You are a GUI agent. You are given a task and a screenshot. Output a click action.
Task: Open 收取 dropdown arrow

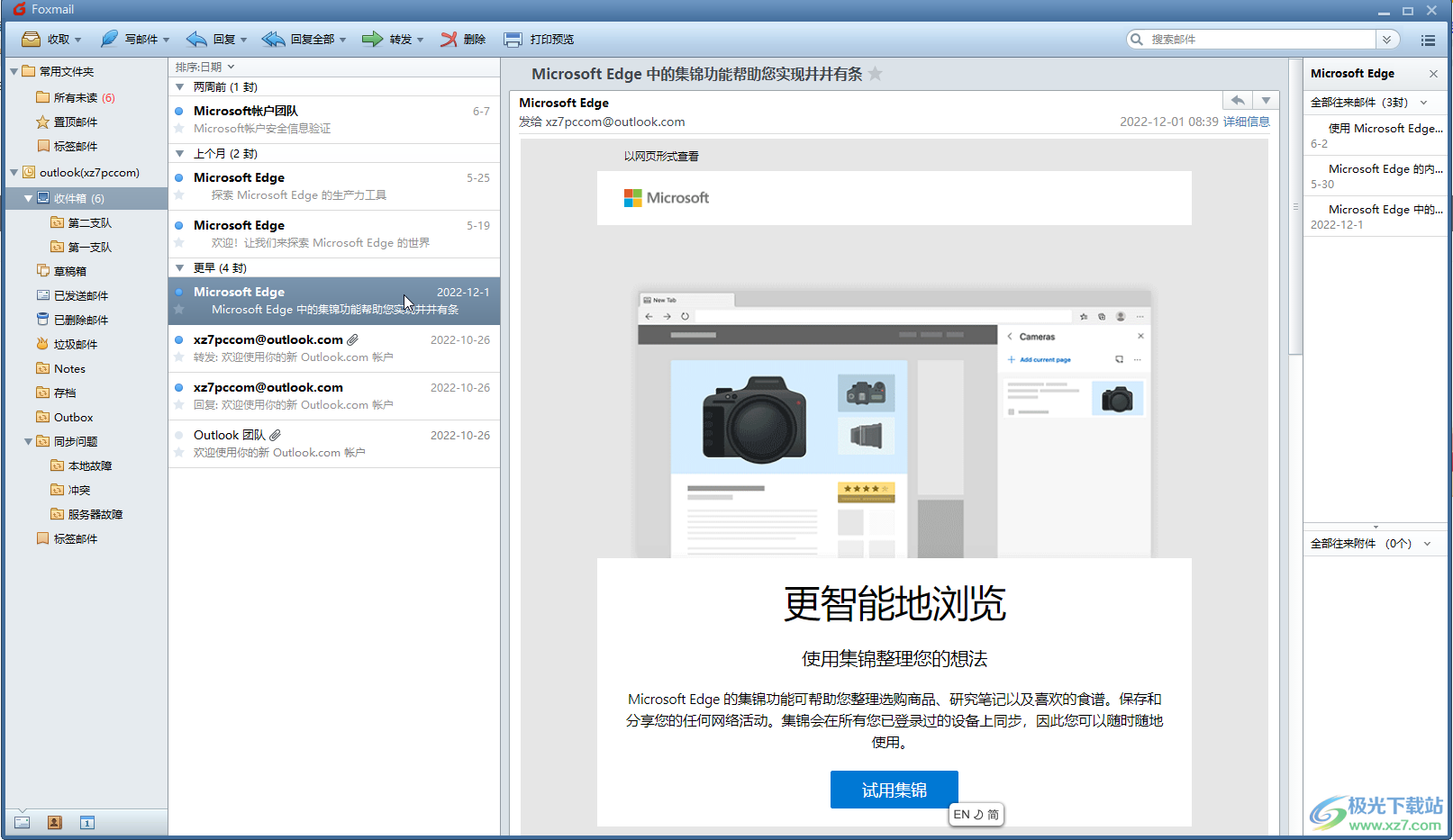[x=78, y=40]
